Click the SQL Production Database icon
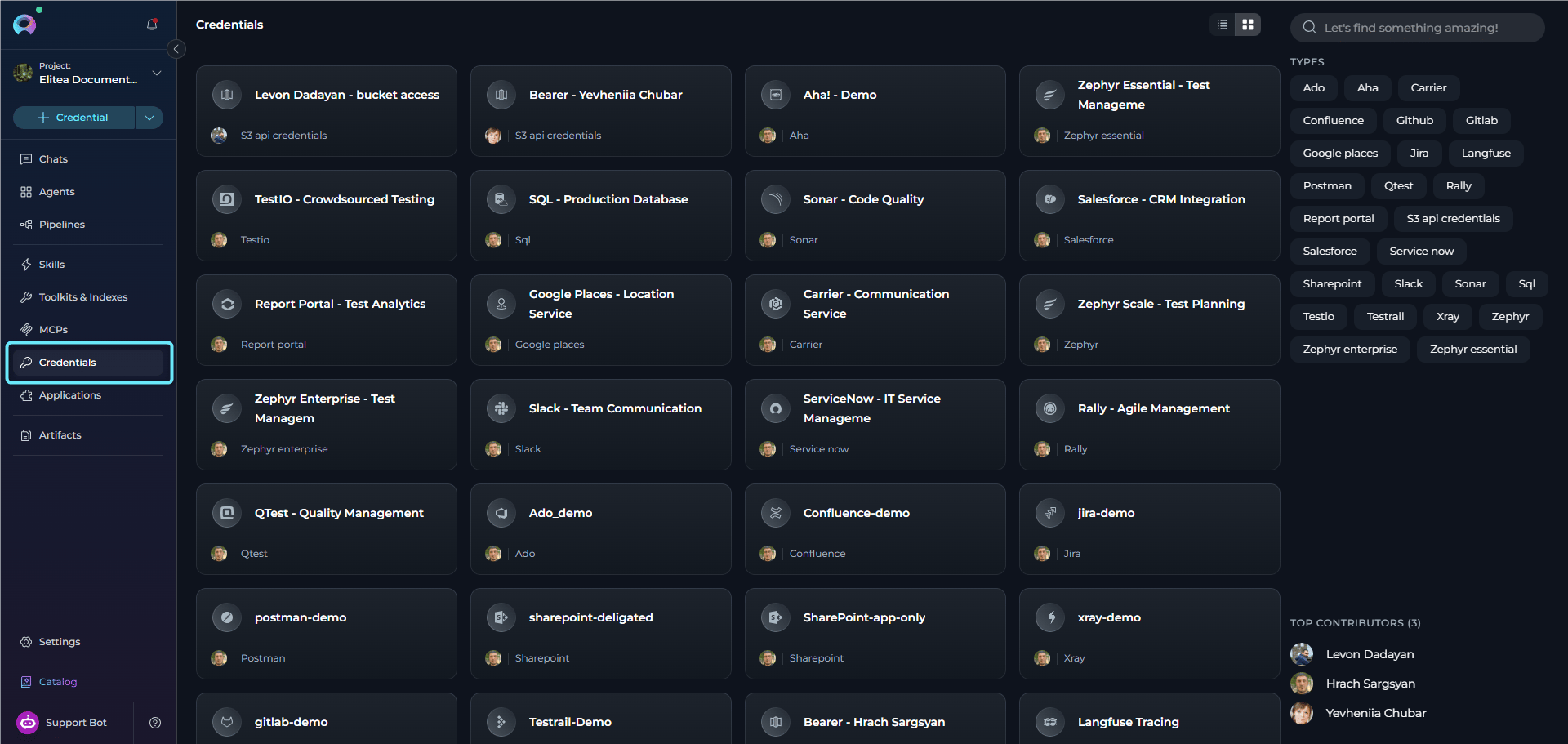Screen dimensions: 1568x744 pyautogui.click(x=501, y=200)
